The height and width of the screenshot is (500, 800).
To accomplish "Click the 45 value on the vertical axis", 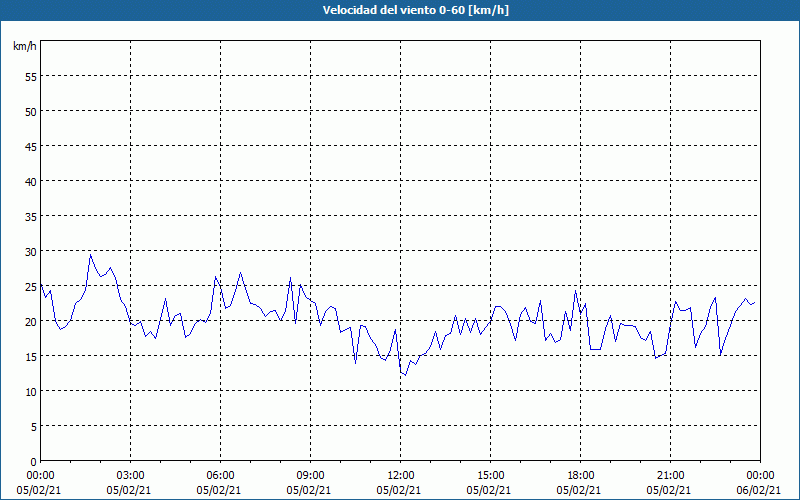I will [x=30, y=146].
